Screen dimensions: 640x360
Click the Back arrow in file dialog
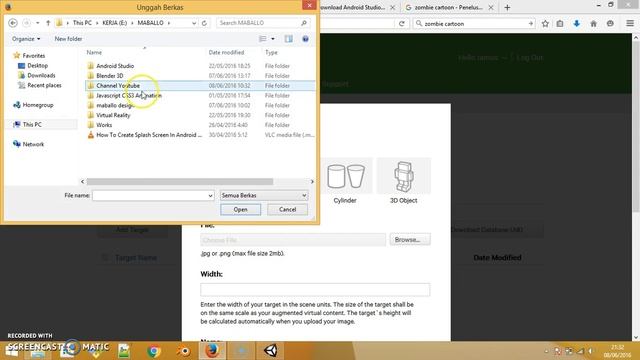point(13,23)
